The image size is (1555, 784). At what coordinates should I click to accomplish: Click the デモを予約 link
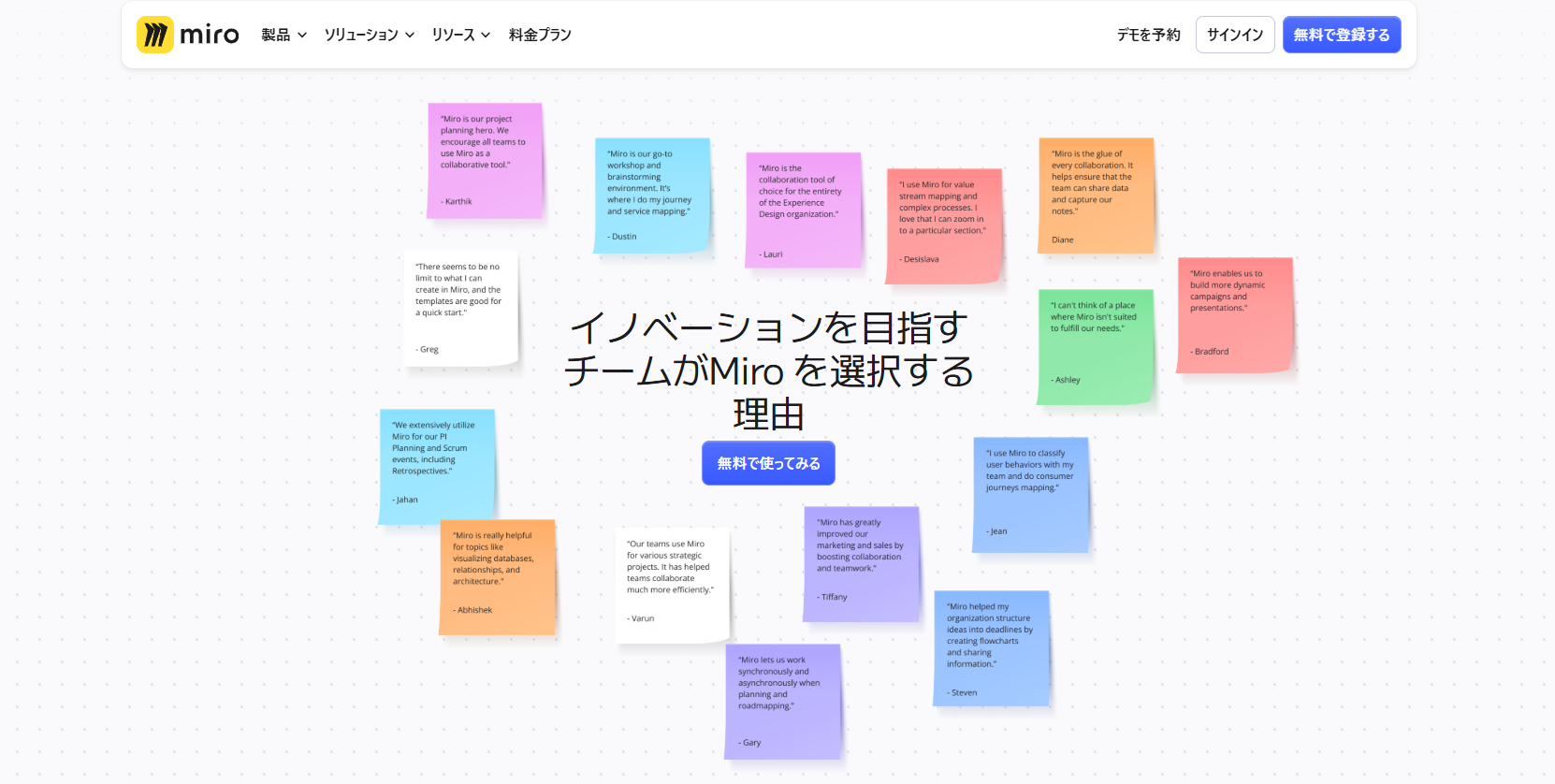pyautogui.click(x=1148, y=35)
